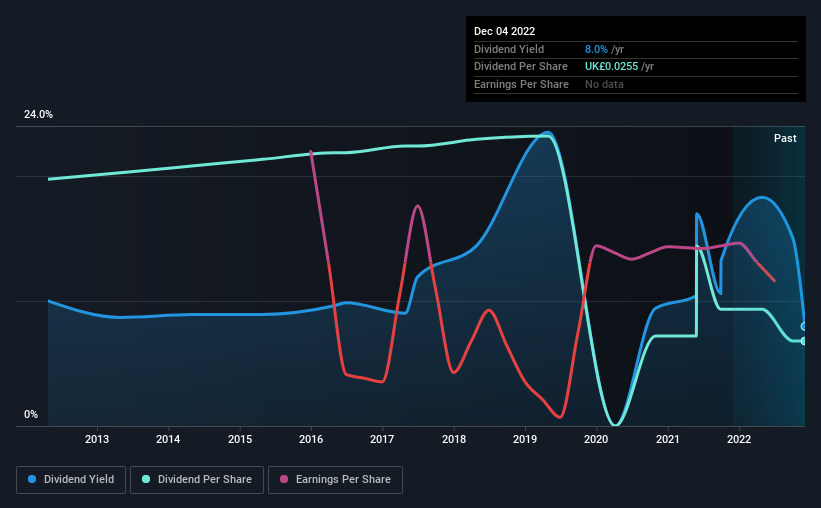Viewport: 821px width, 508px height.
Task: Toggle the Dividend Per Share legend button
Action: (x=197, y=480)
